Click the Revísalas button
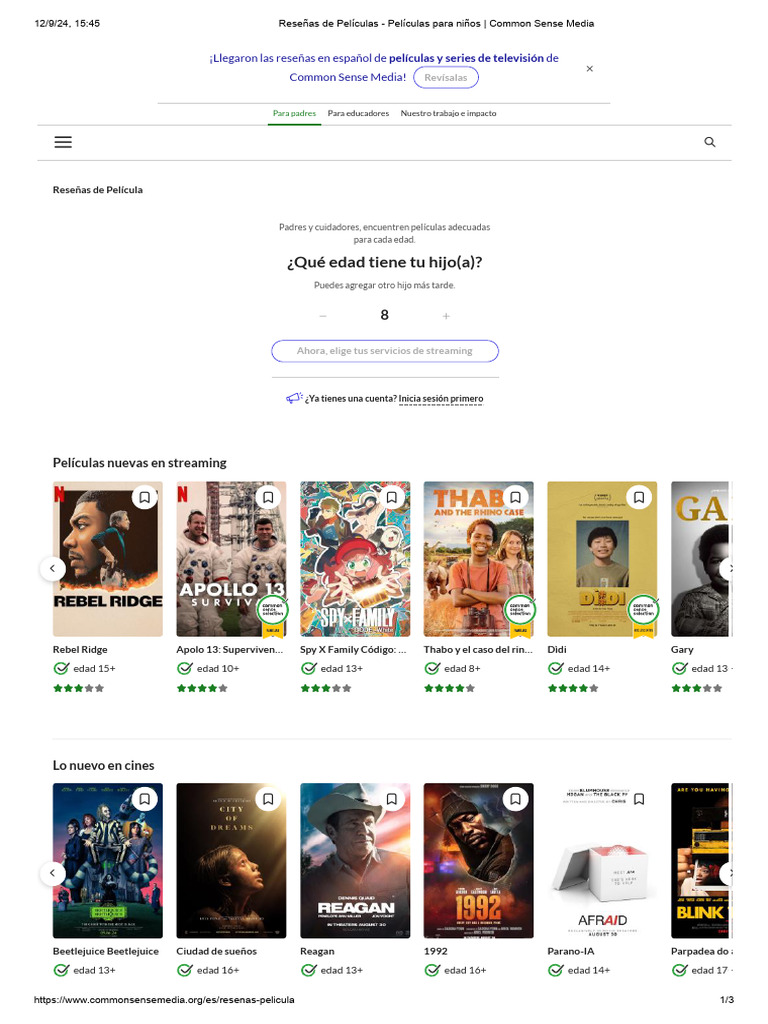Screen dimensions: 768x1024 click(x=445, y=77)
